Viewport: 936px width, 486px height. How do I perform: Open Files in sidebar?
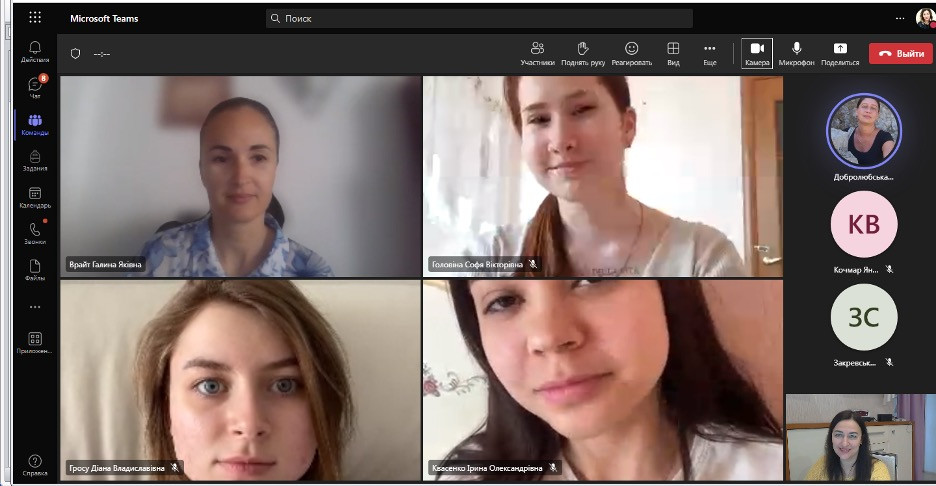pyautogui.click(x=35, y=270)
